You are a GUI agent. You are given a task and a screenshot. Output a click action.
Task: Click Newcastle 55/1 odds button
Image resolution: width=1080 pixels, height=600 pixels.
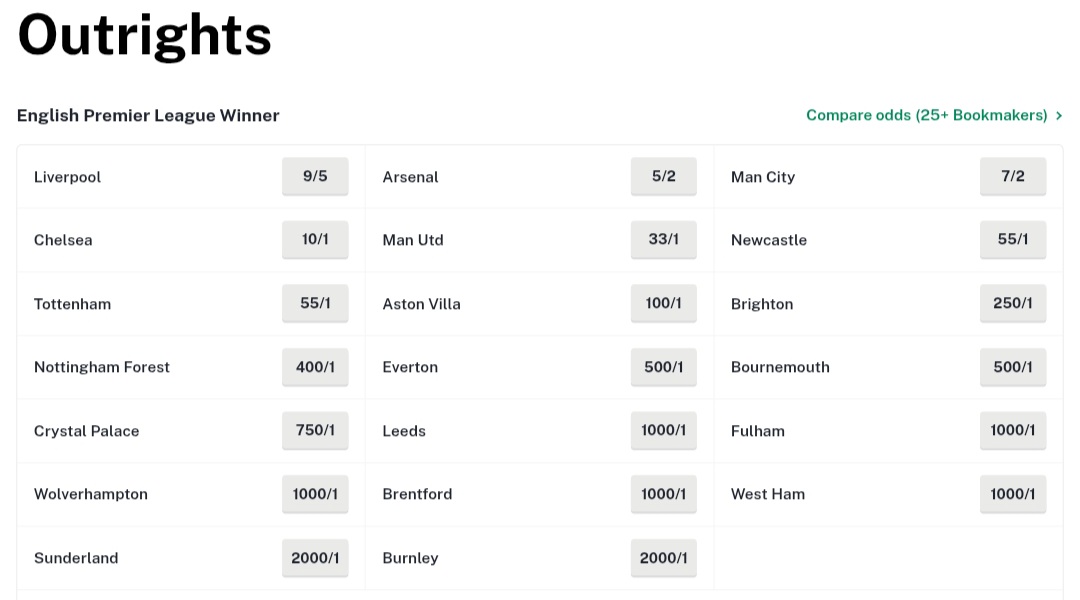pyautogui.click(x=1012, y=239)
